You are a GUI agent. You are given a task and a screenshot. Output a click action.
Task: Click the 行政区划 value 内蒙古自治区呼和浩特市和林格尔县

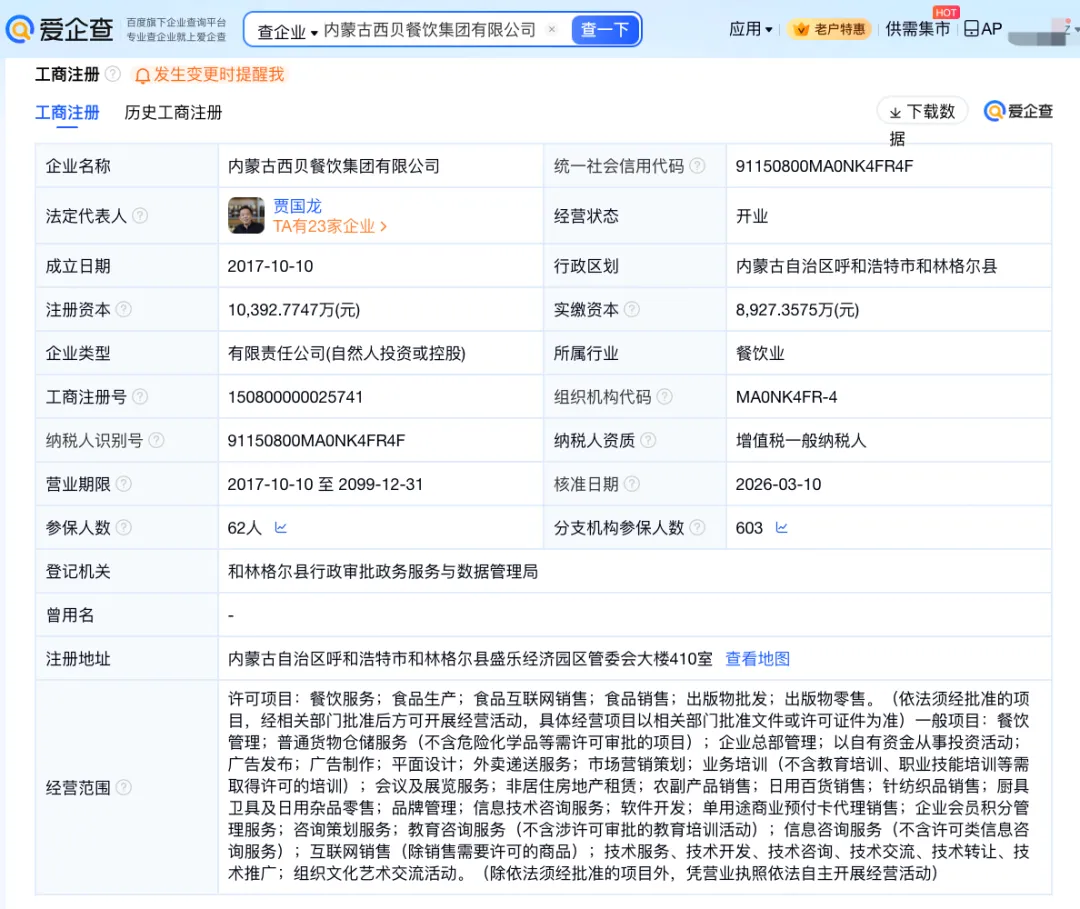pos(866,267)
